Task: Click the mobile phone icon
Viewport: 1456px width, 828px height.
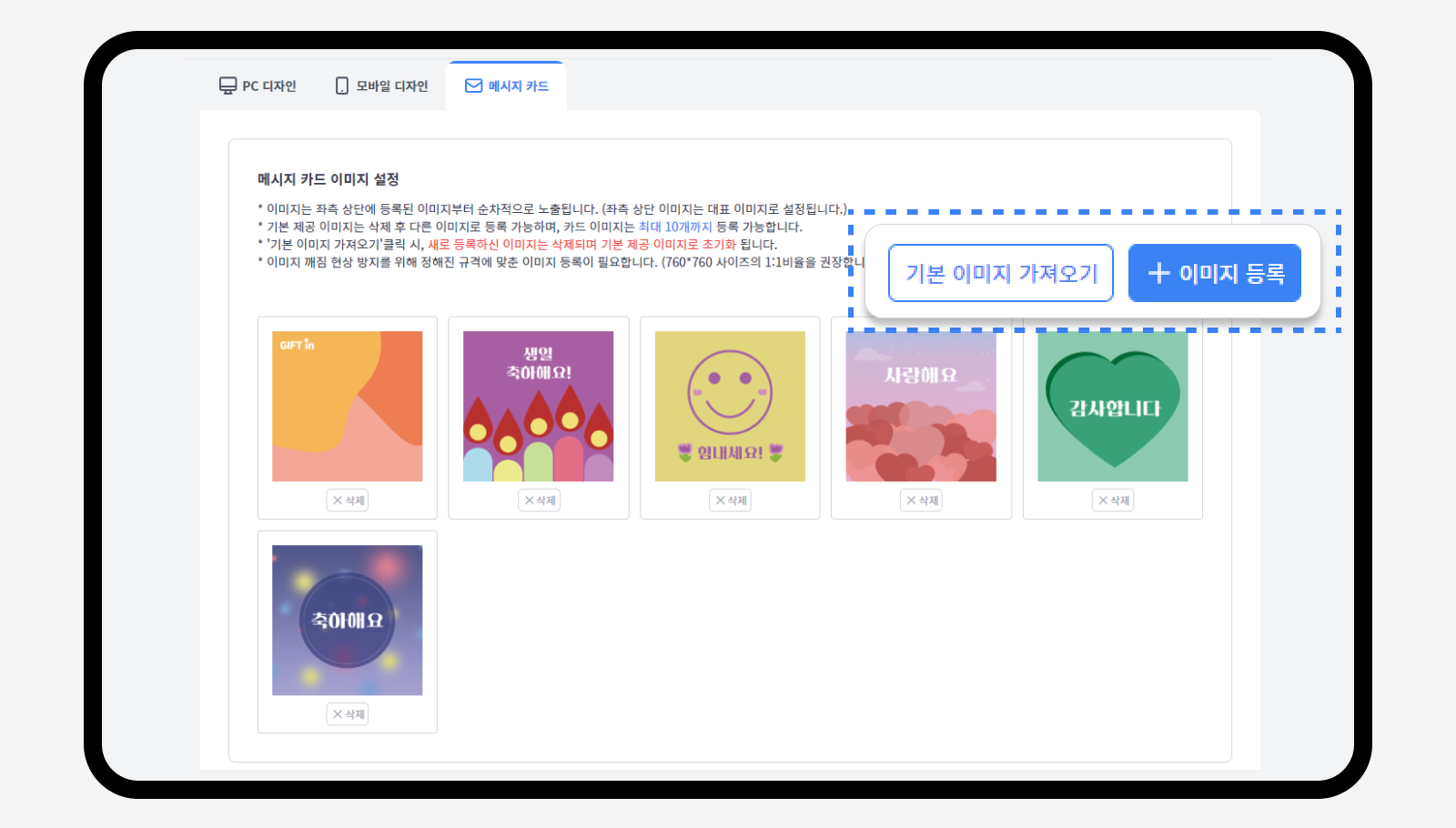Action: 342,86
